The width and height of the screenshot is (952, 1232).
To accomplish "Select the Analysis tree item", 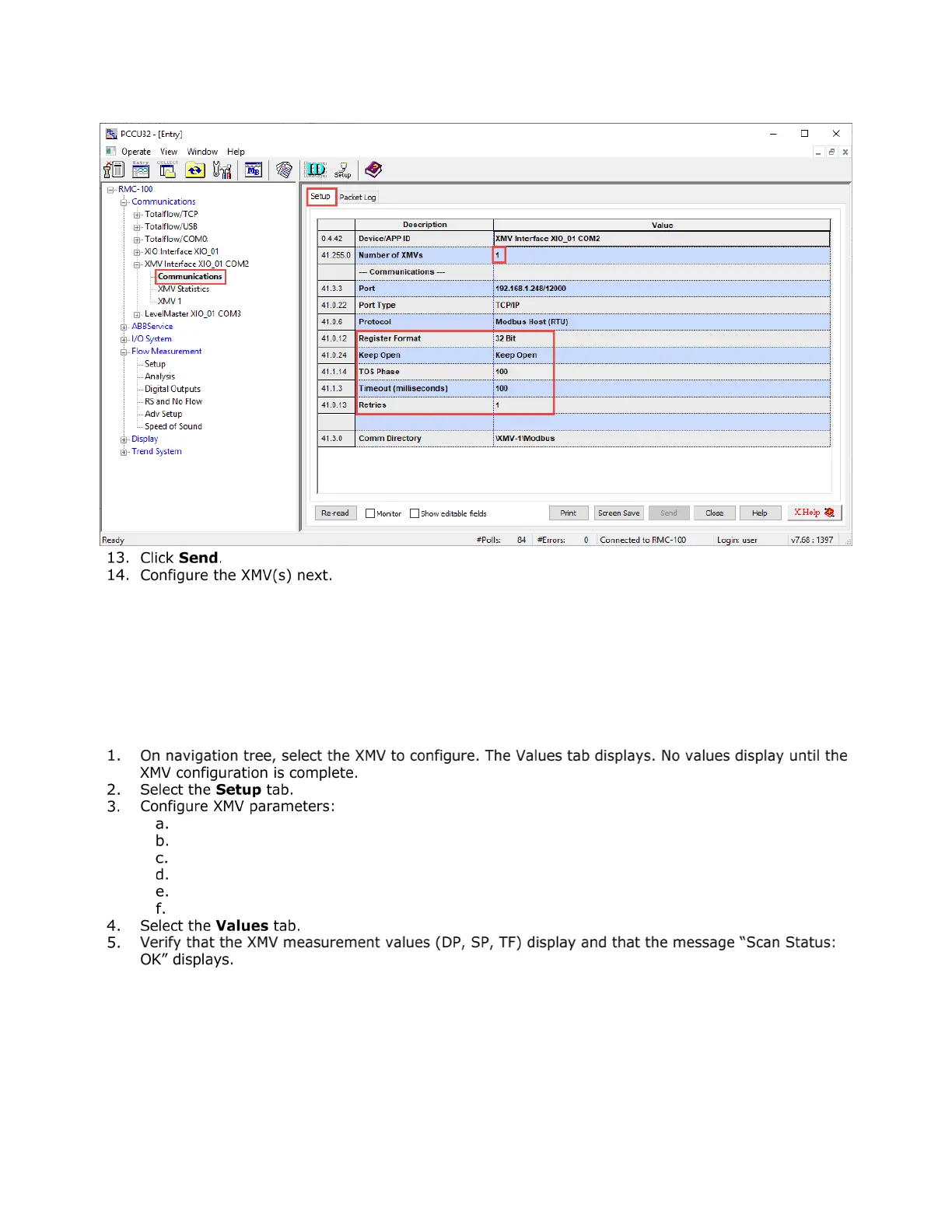I will click(159, 376).
